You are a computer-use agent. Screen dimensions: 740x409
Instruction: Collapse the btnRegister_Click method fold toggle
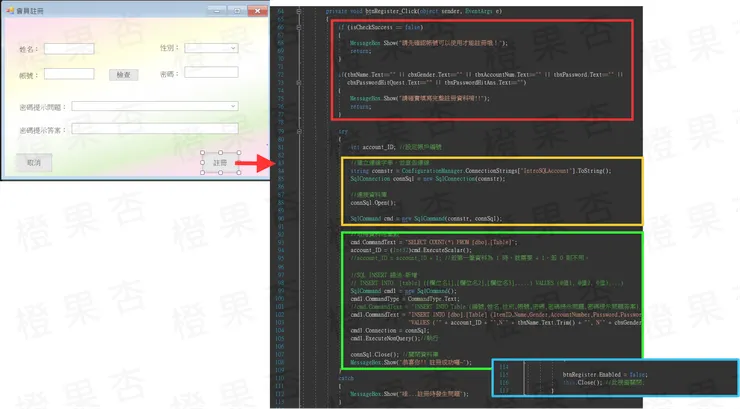(299, 11)
